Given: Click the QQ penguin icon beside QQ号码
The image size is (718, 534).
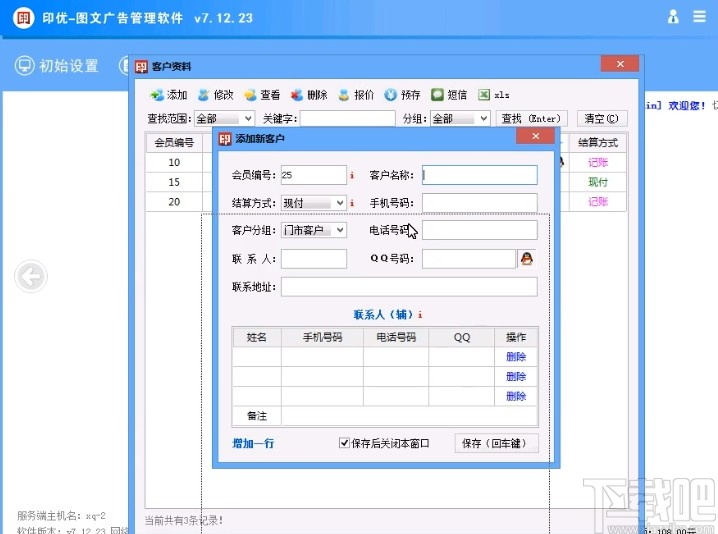Looking at the screenshot, I should tap(527, 259).
